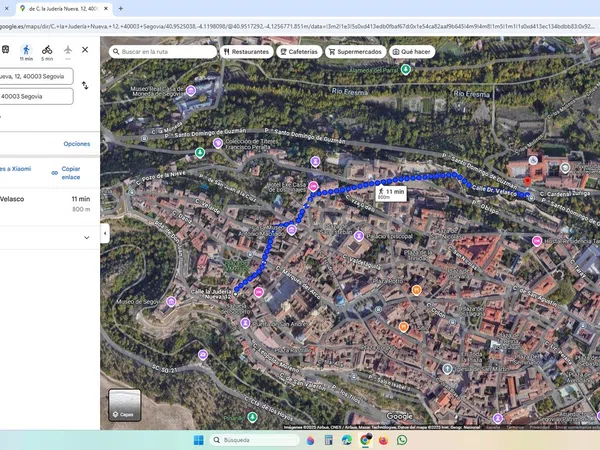
Task: Open a new browser tab
Action: point(121,8)
